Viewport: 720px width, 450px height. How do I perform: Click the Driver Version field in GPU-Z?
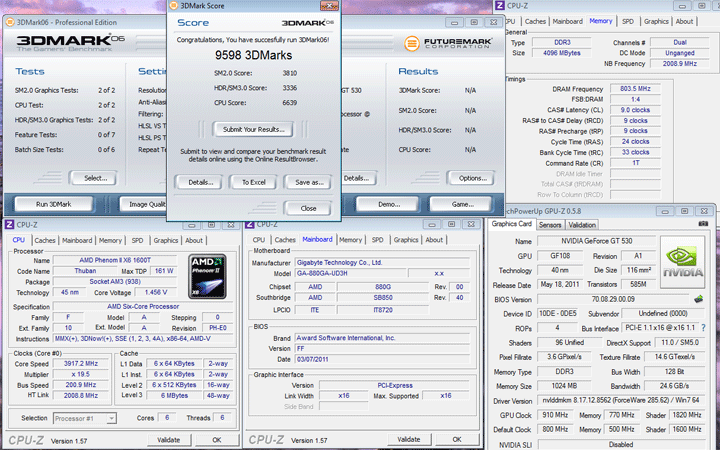coord(620,400)
